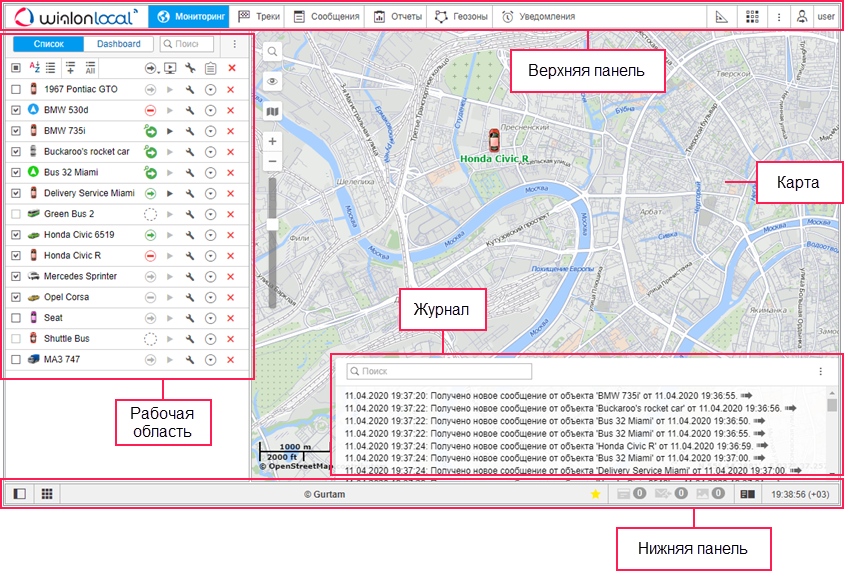Click the map search magnifier icon
Image resolution: width=844 pixels, height=577 pixels.
(272, 52)
